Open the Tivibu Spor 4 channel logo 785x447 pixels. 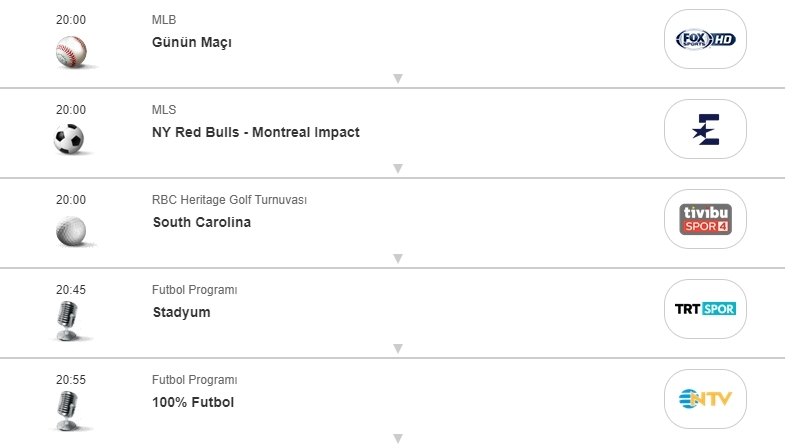coord(706,219)
